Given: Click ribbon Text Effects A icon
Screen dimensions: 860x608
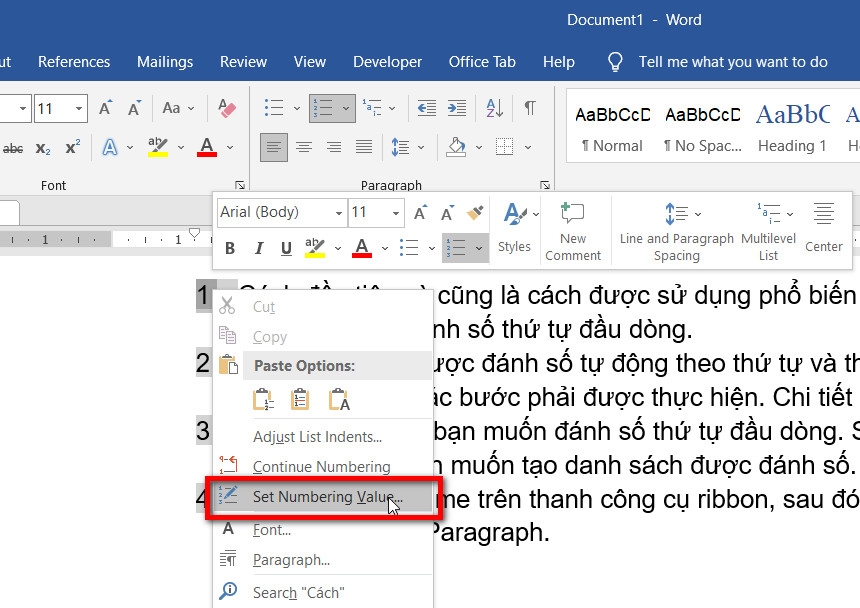Looking at the screenshot, I should click(x=110, y=147).
